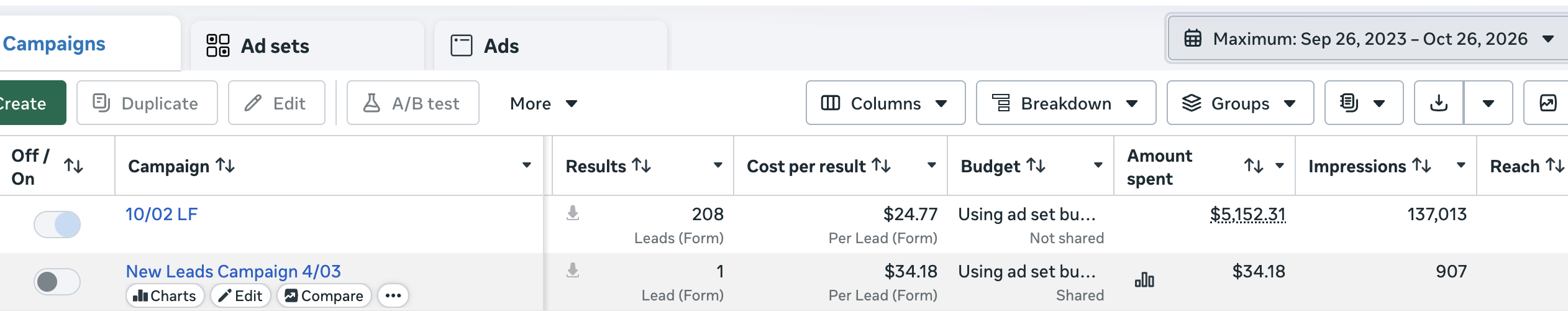Click 'Leads (Form)' label under 208

point(678,238)
